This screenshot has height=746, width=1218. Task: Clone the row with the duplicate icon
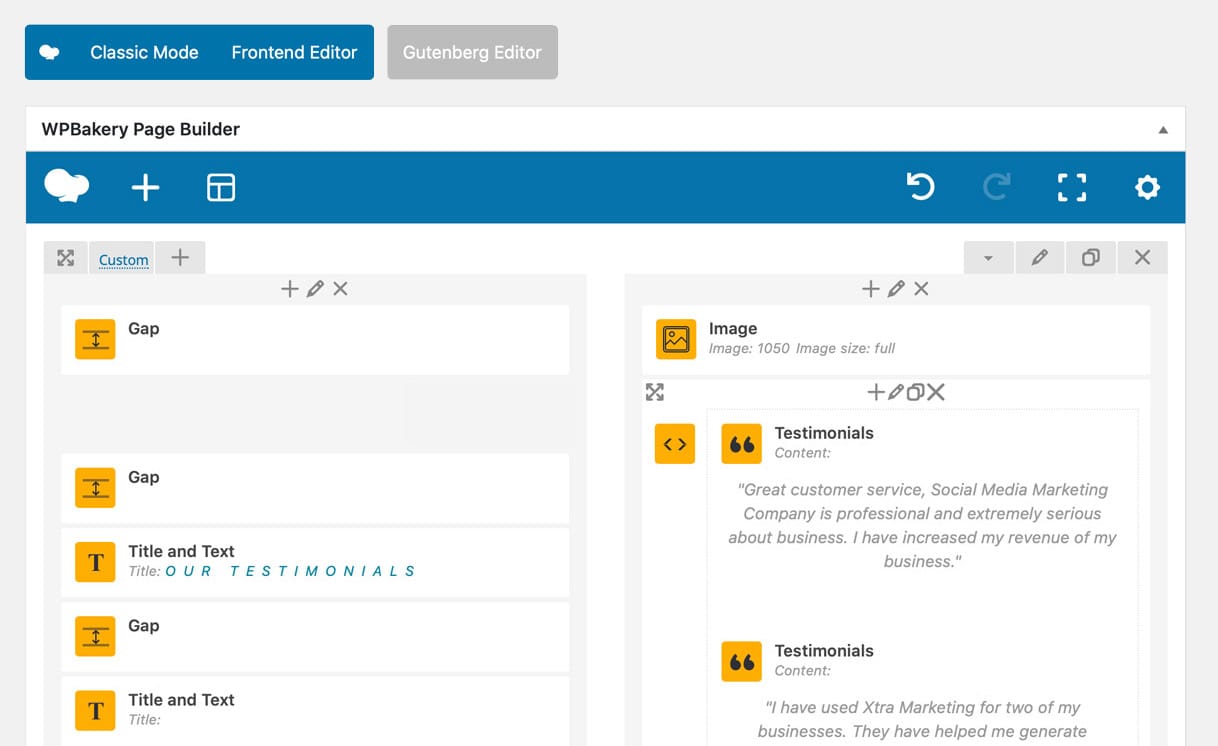[x=1091, y=258]
